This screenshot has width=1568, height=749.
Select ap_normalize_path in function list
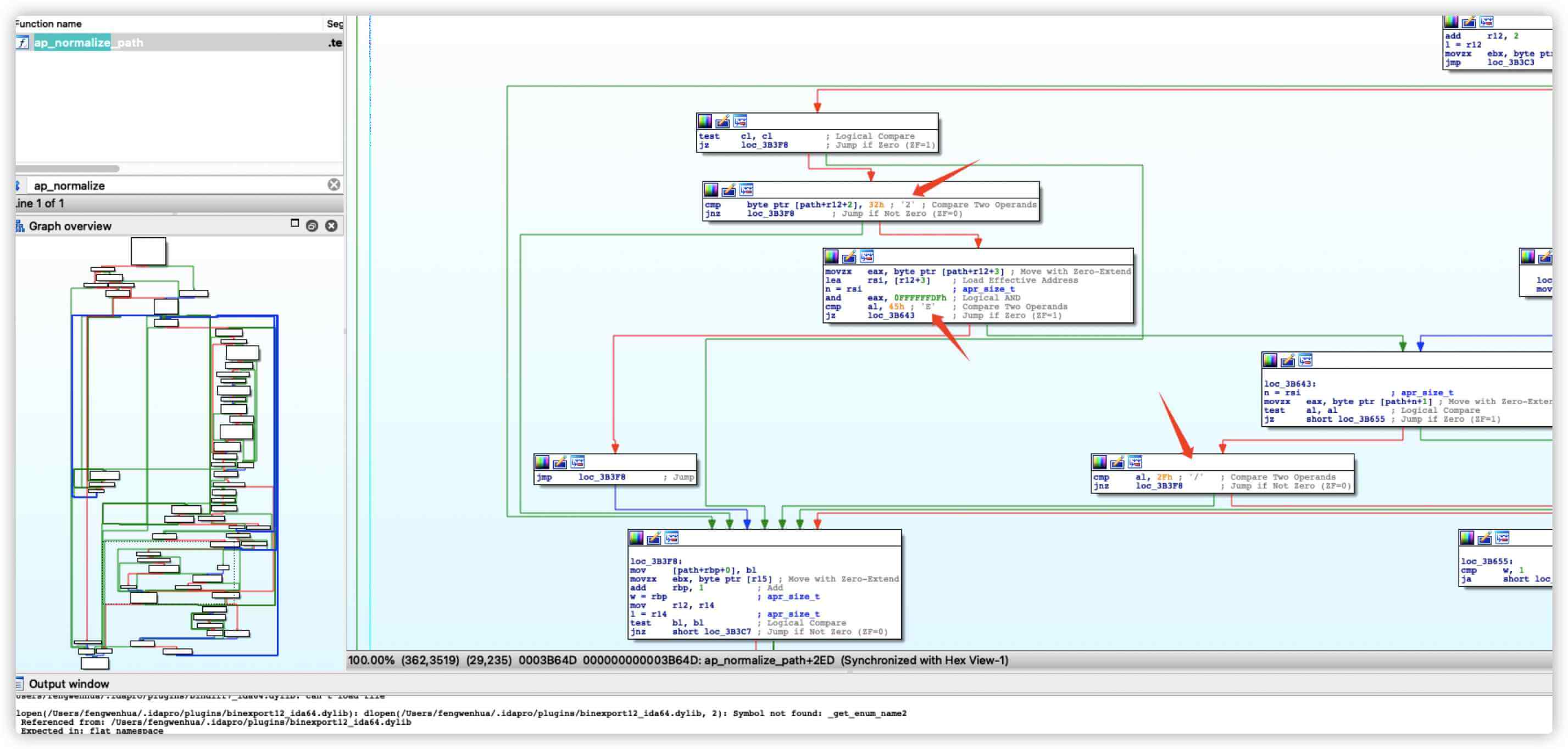coord(88,43)
